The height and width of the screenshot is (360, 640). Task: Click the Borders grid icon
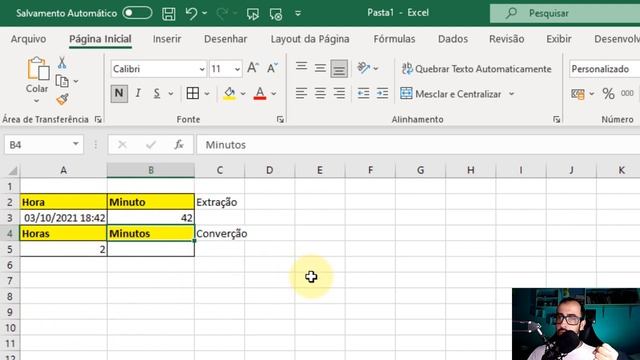click(x=193, y=93)
